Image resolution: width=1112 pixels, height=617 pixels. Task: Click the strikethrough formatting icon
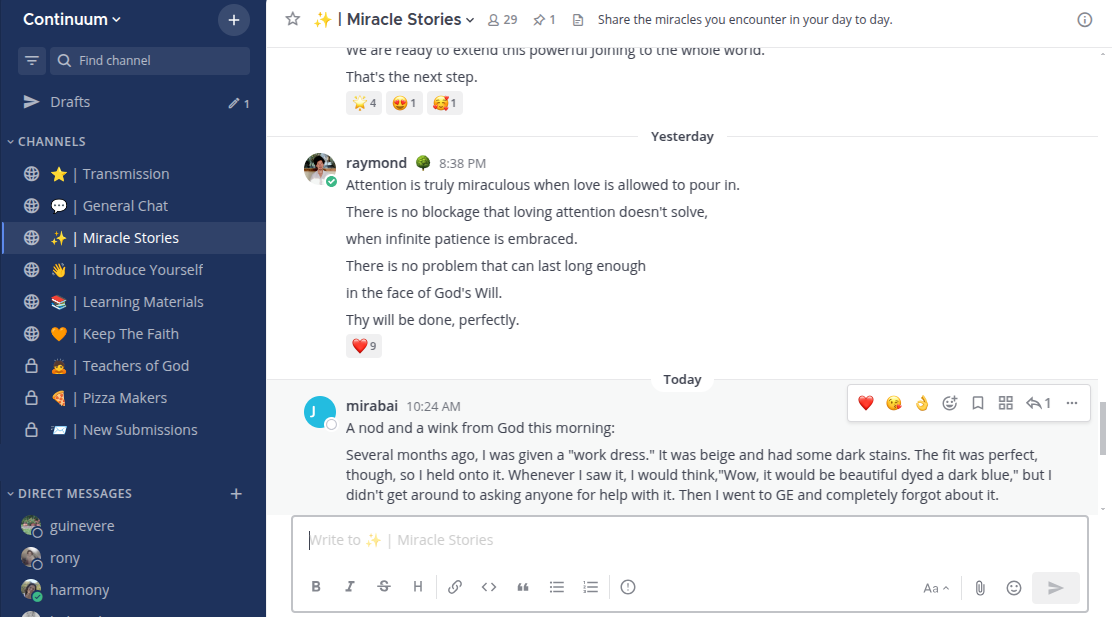click(x=384, y=587)
